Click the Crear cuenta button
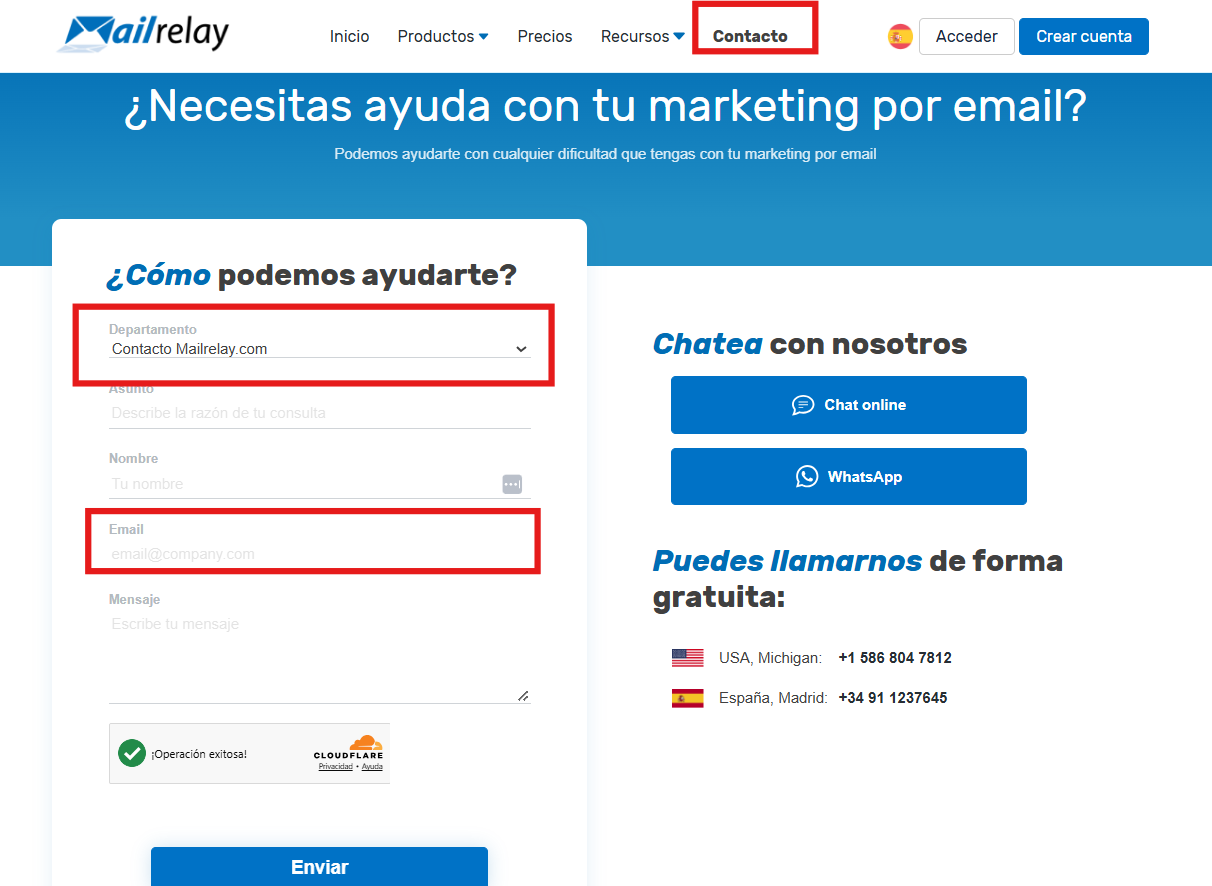The height and width of the screenshot is (886, 1212). (1084, 36)
